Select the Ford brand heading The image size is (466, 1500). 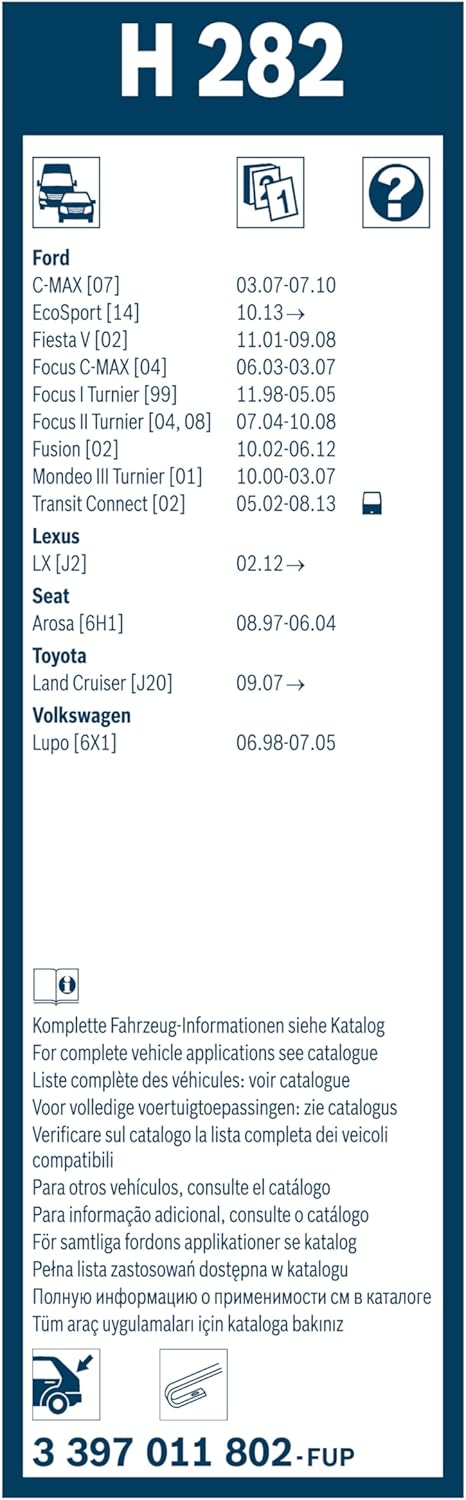pyautogui.click(x=51, y=258)
